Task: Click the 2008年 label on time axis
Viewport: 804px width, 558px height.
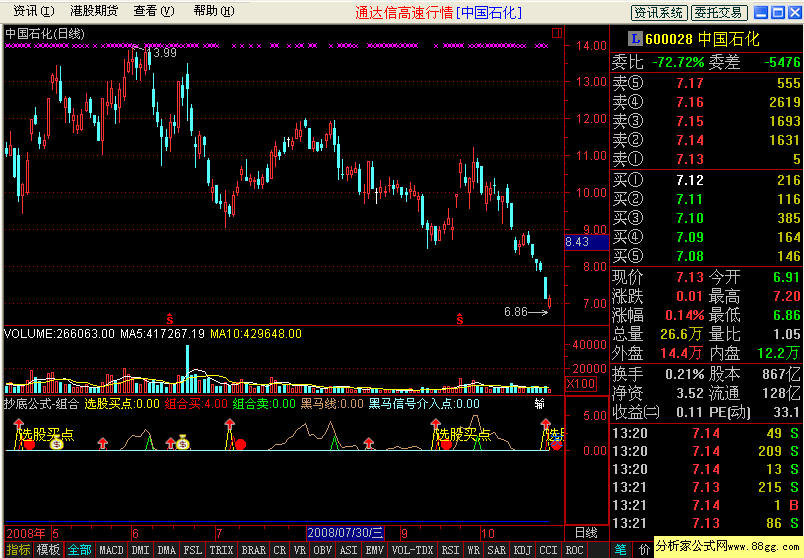Action: point(26,533)
